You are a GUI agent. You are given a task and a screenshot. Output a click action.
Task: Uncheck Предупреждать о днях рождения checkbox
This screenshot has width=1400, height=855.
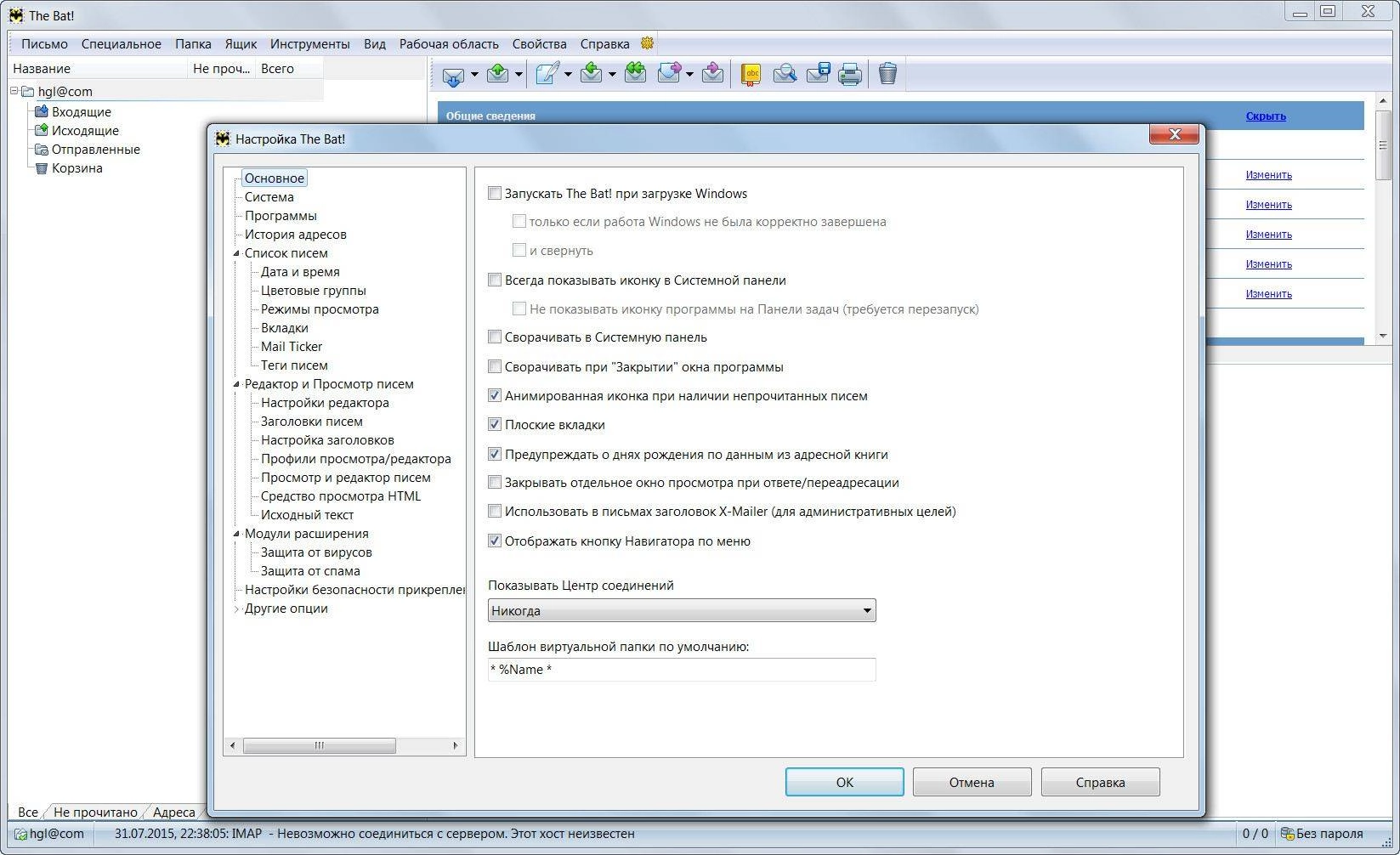click(495, 455)
